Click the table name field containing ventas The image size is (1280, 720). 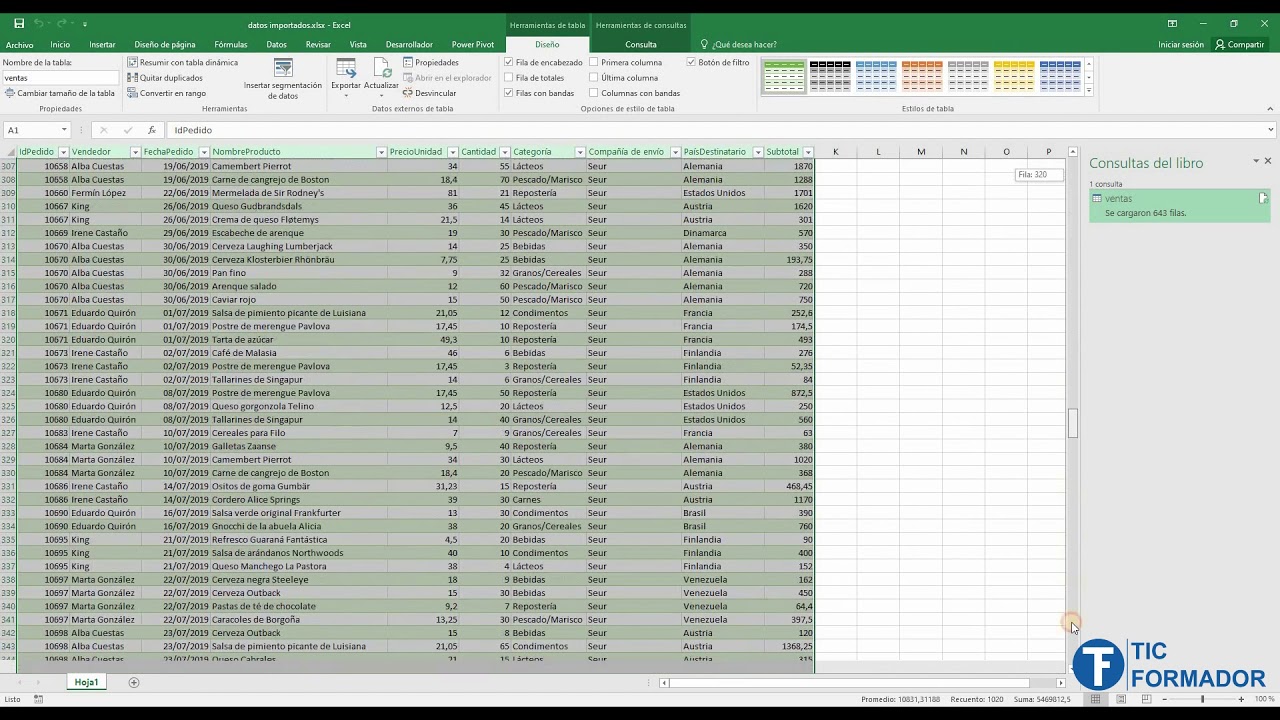tap(61, 77)
